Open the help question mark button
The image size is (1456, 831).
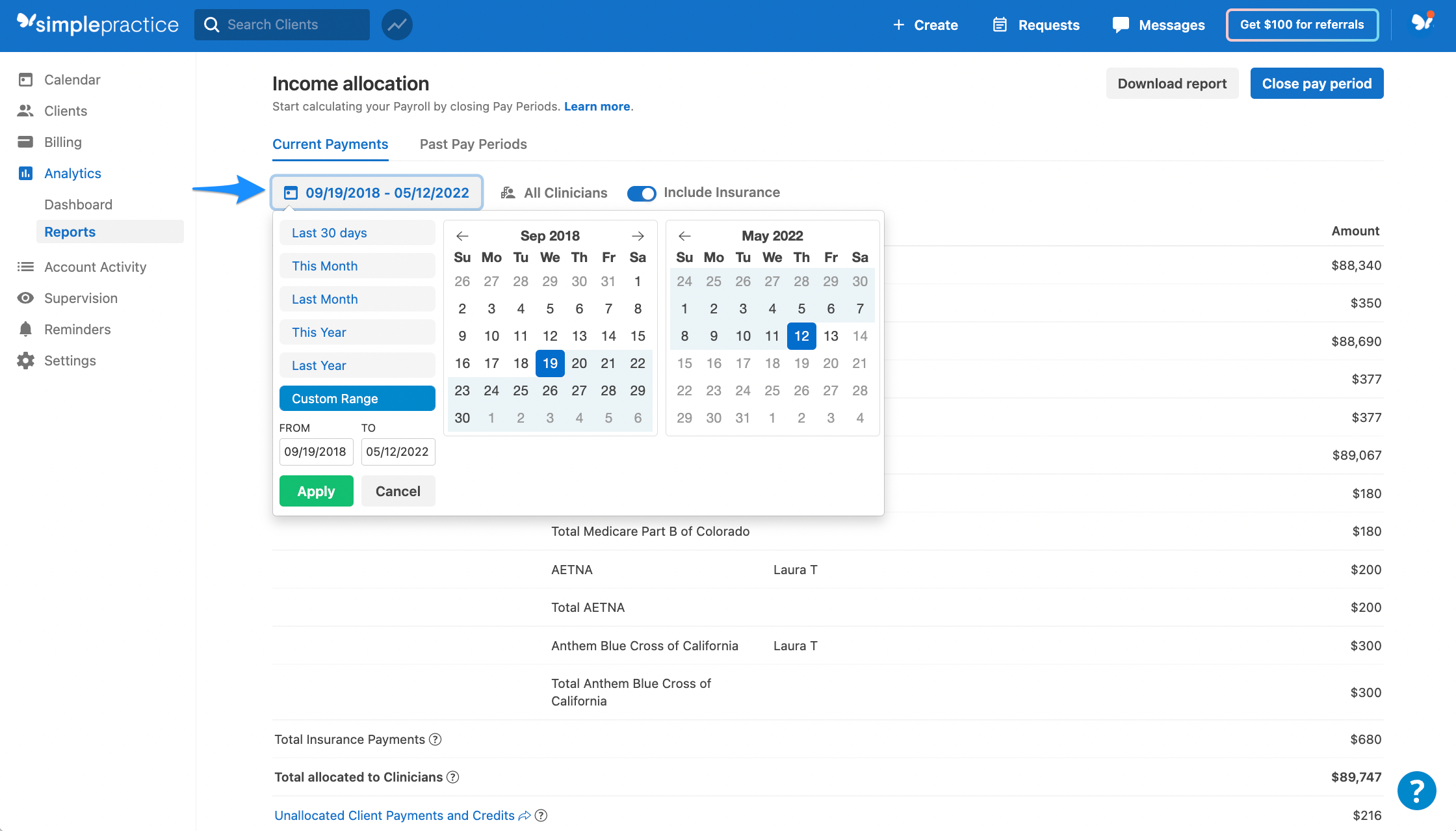click(x=1417, y=791)
